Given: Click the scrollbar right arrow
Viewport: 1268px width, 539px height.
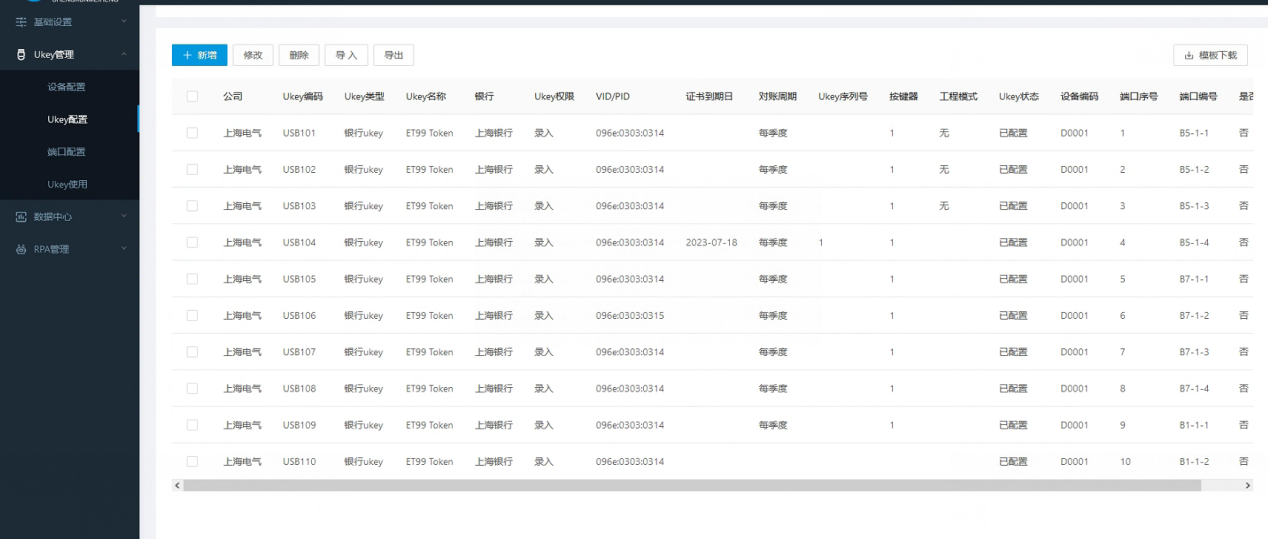Looking at the screenshot, I should (1247, 485).
